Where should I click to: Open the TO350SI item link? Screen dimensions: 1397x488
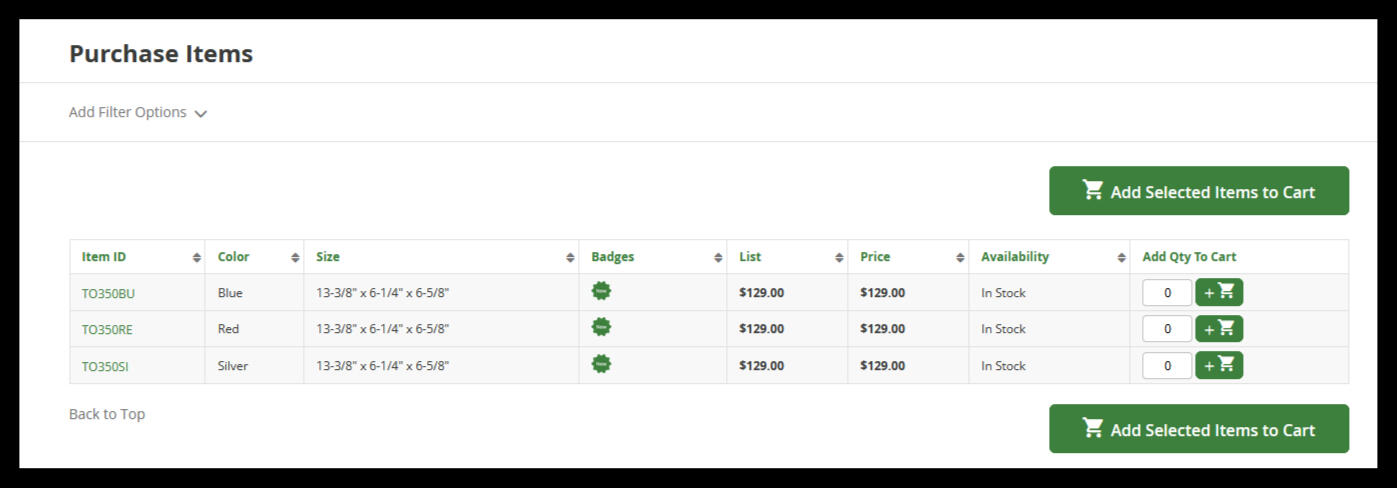coord(105,367)
